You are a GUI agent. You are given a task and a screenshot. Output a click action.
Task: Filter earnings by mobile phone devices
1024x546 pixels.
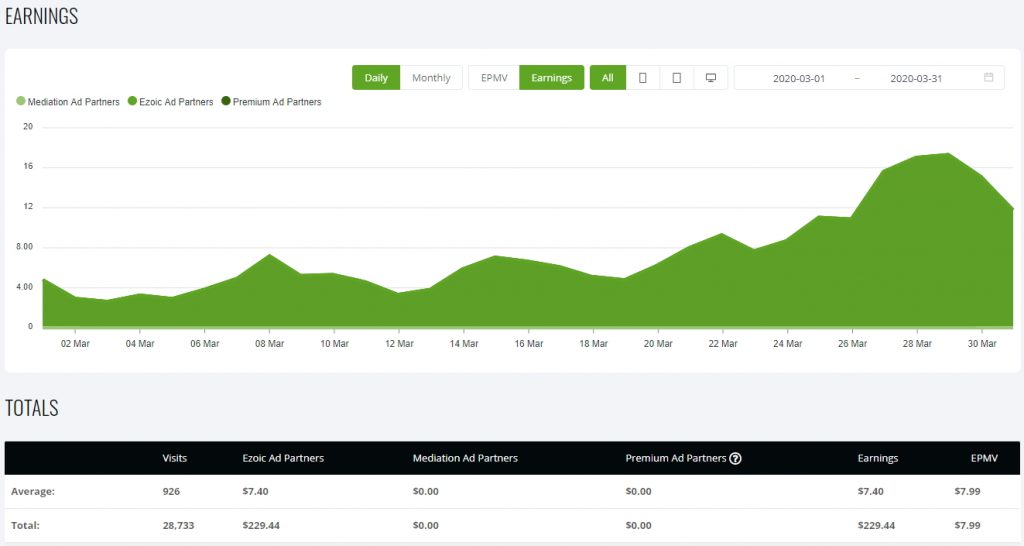pyautogui.click(x=643, y=78)
